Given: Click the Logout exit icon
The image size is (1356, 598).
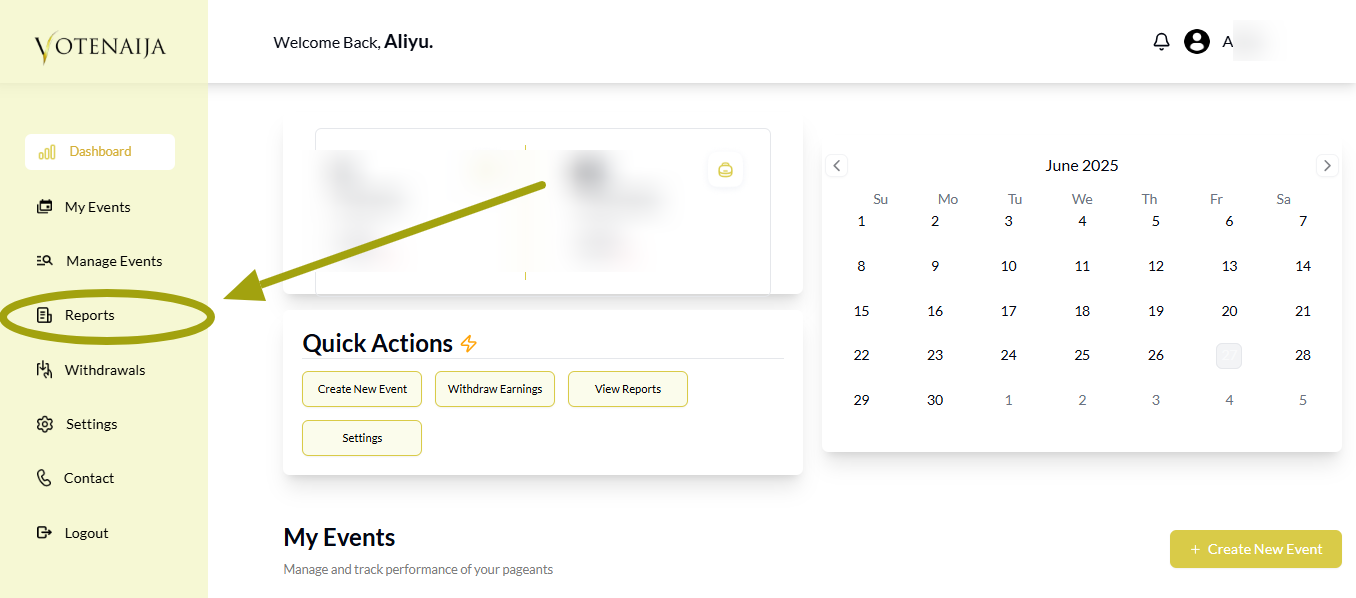Looking at the screenshot, I should click(x=44, y=533).
